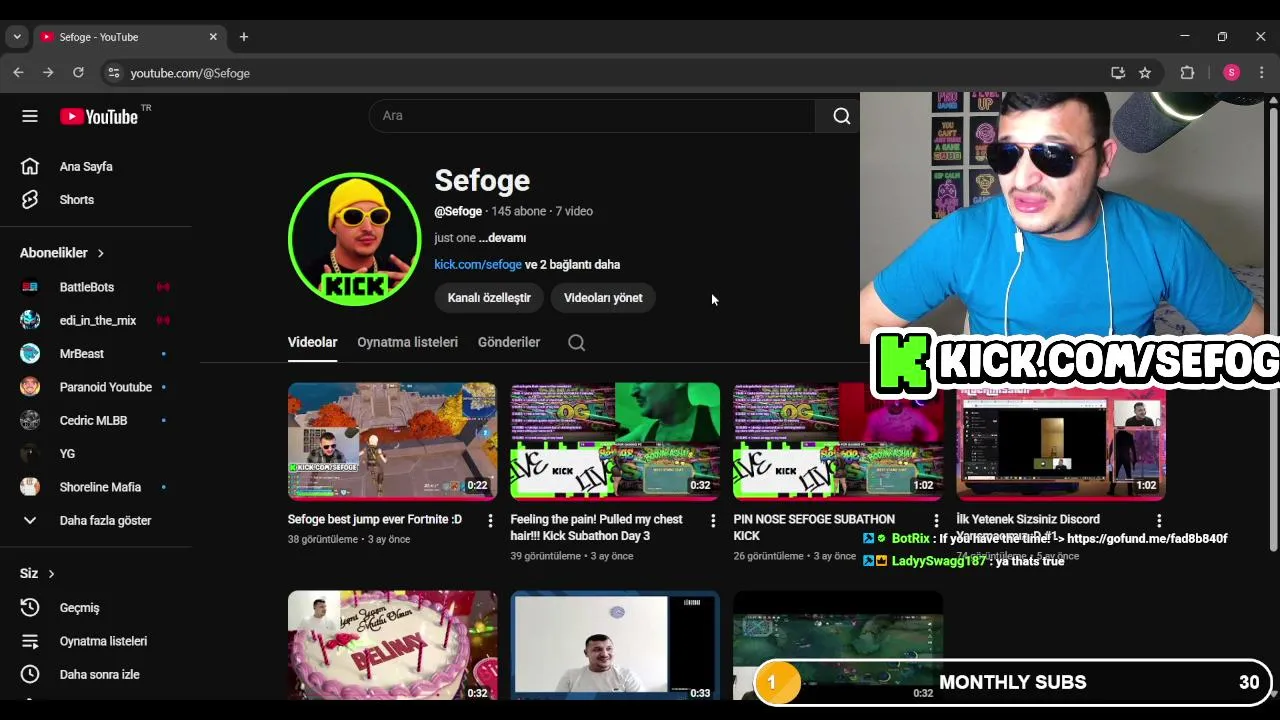This screenshot has height=720, width=1280.
Task: View site information icon in address bar
Action: [x=114, y=73]
